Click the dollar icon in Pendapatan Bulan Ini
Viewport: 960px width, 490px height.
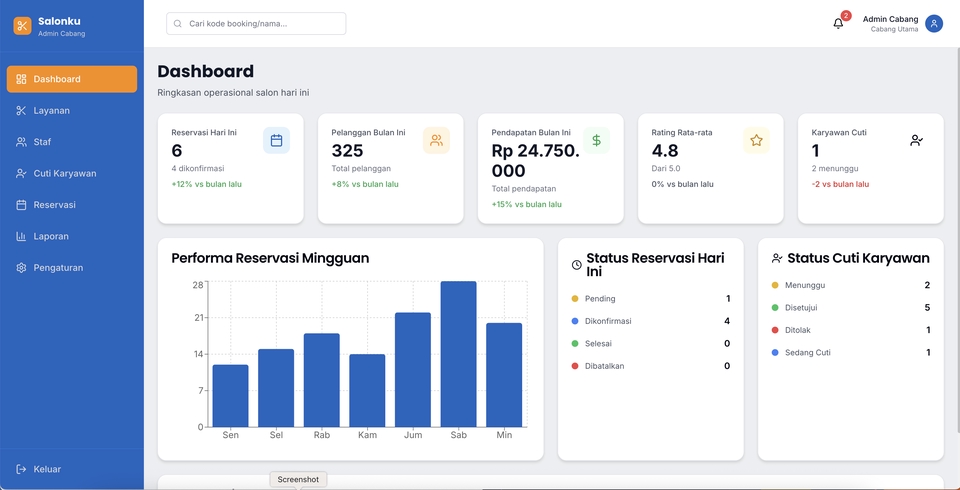pyautogui.click(x=596, y=141)
